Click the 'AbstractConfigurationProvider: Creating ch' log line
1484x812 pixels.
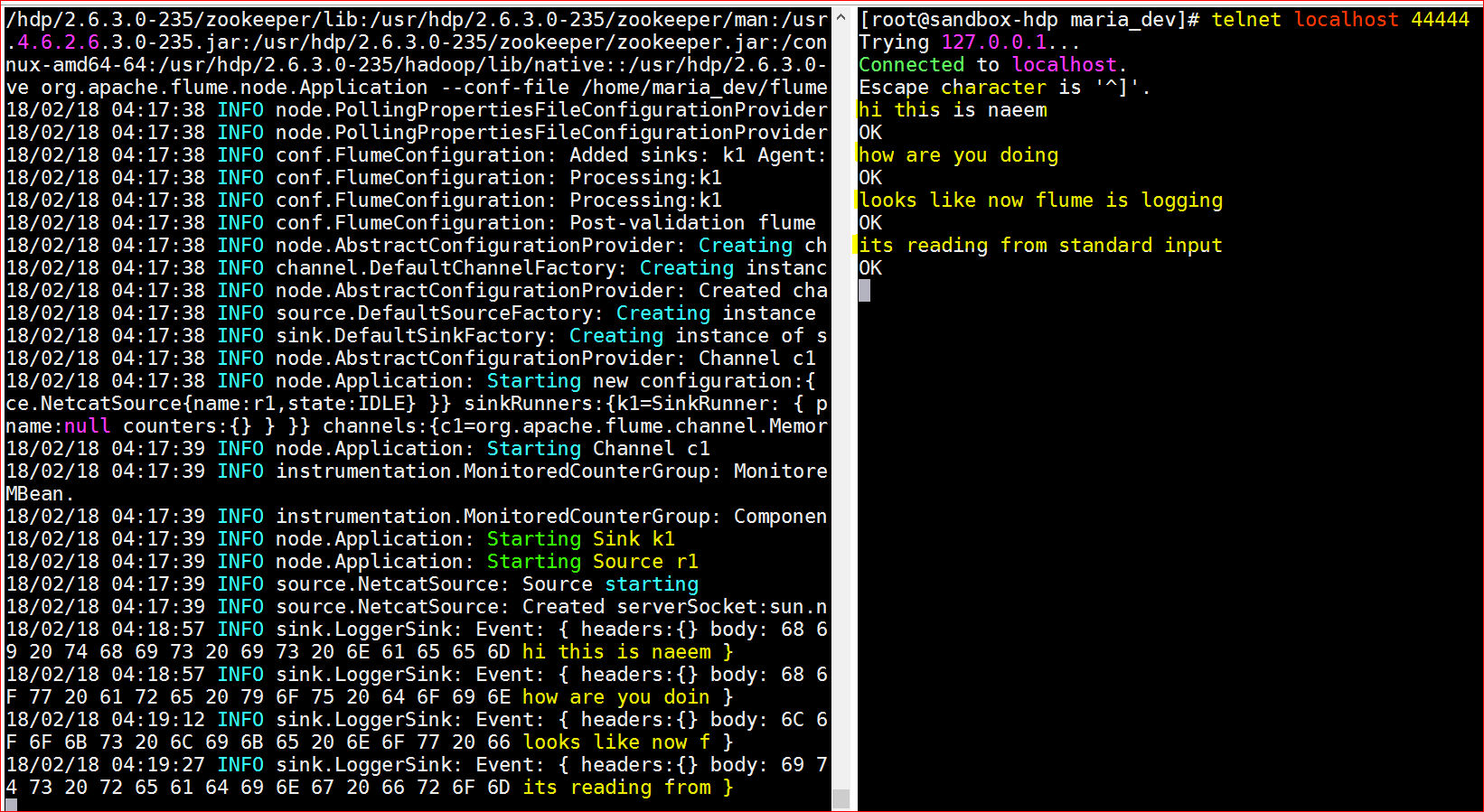[x=417, y=245]
